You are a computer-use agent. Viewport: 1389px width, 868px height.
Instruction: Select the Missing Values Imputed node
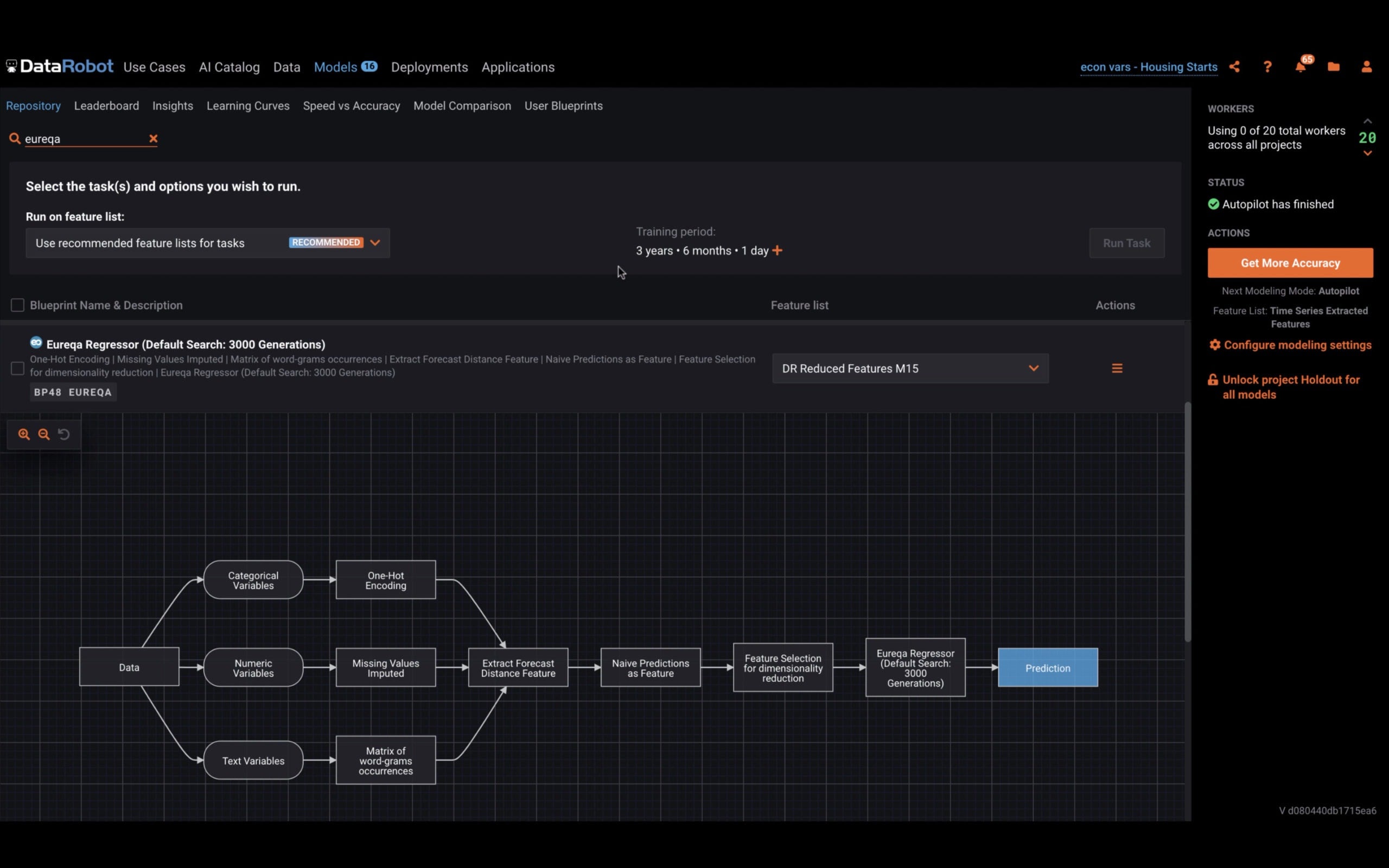(386, 668)
